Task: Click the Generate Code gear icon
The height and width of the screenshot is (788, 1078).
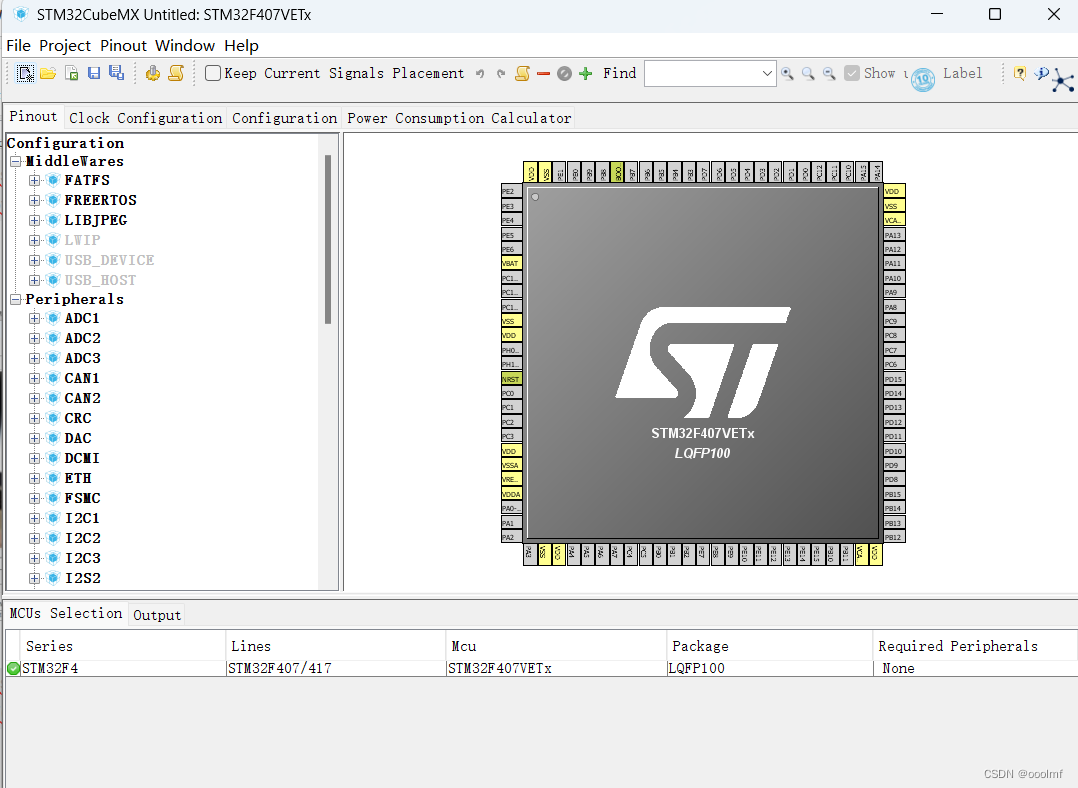Action: click(x=153, y=73)
